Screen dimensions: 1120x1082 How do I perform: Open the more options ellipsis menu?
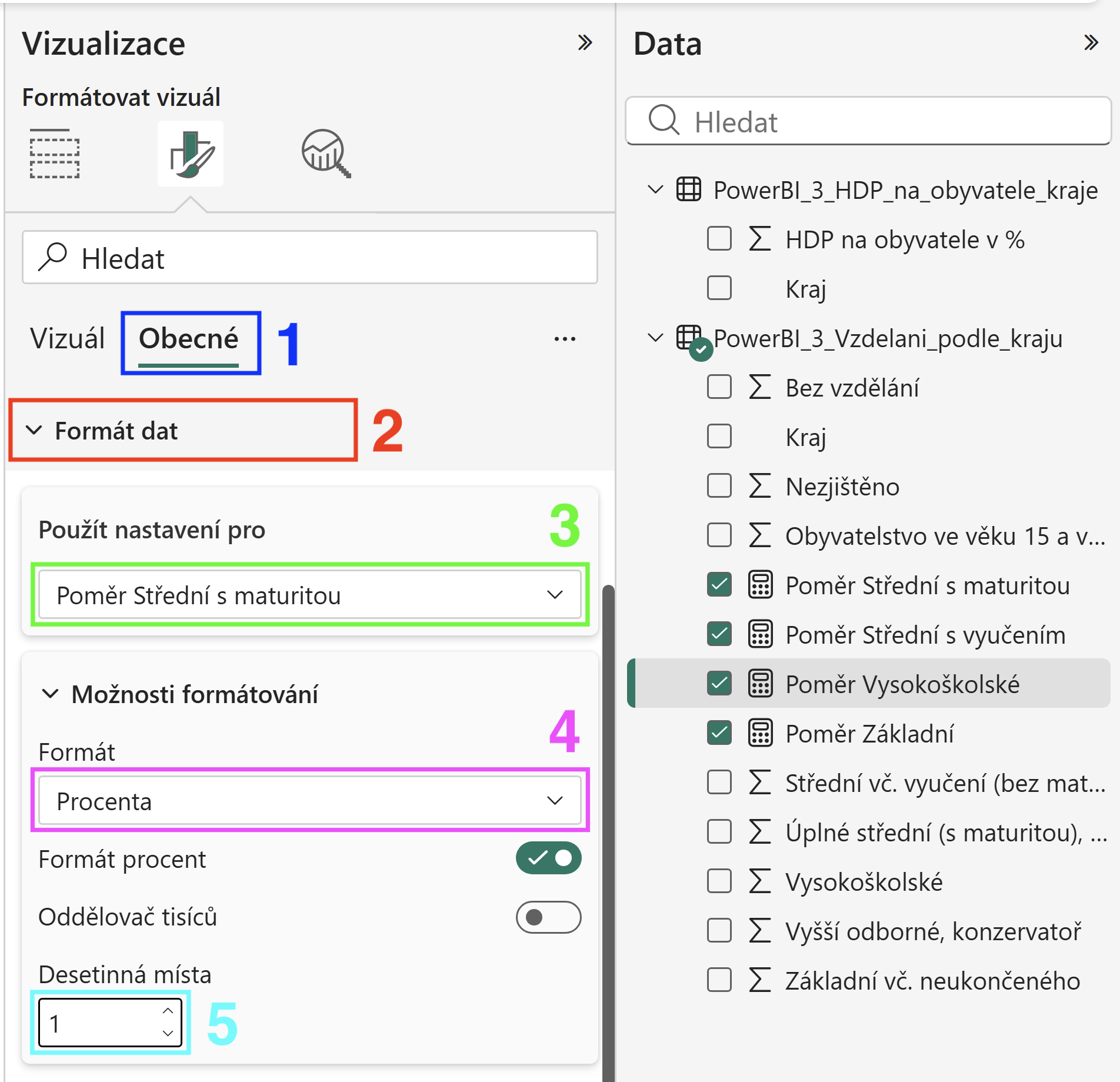pos(565,339)
